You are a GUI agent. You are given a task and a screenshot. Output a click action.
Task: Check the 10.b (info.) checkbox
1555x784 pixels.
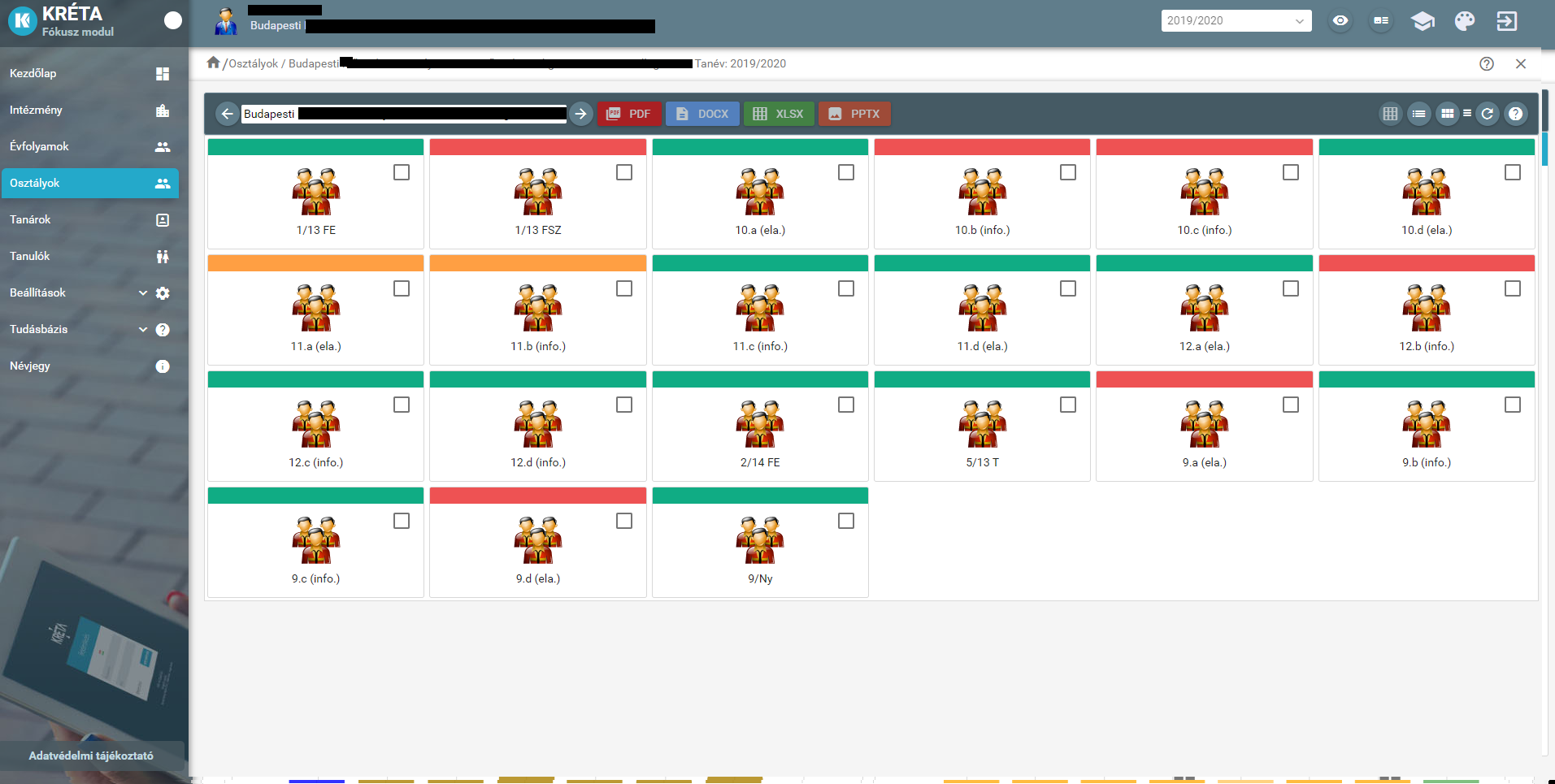(x=1068, y=172)
